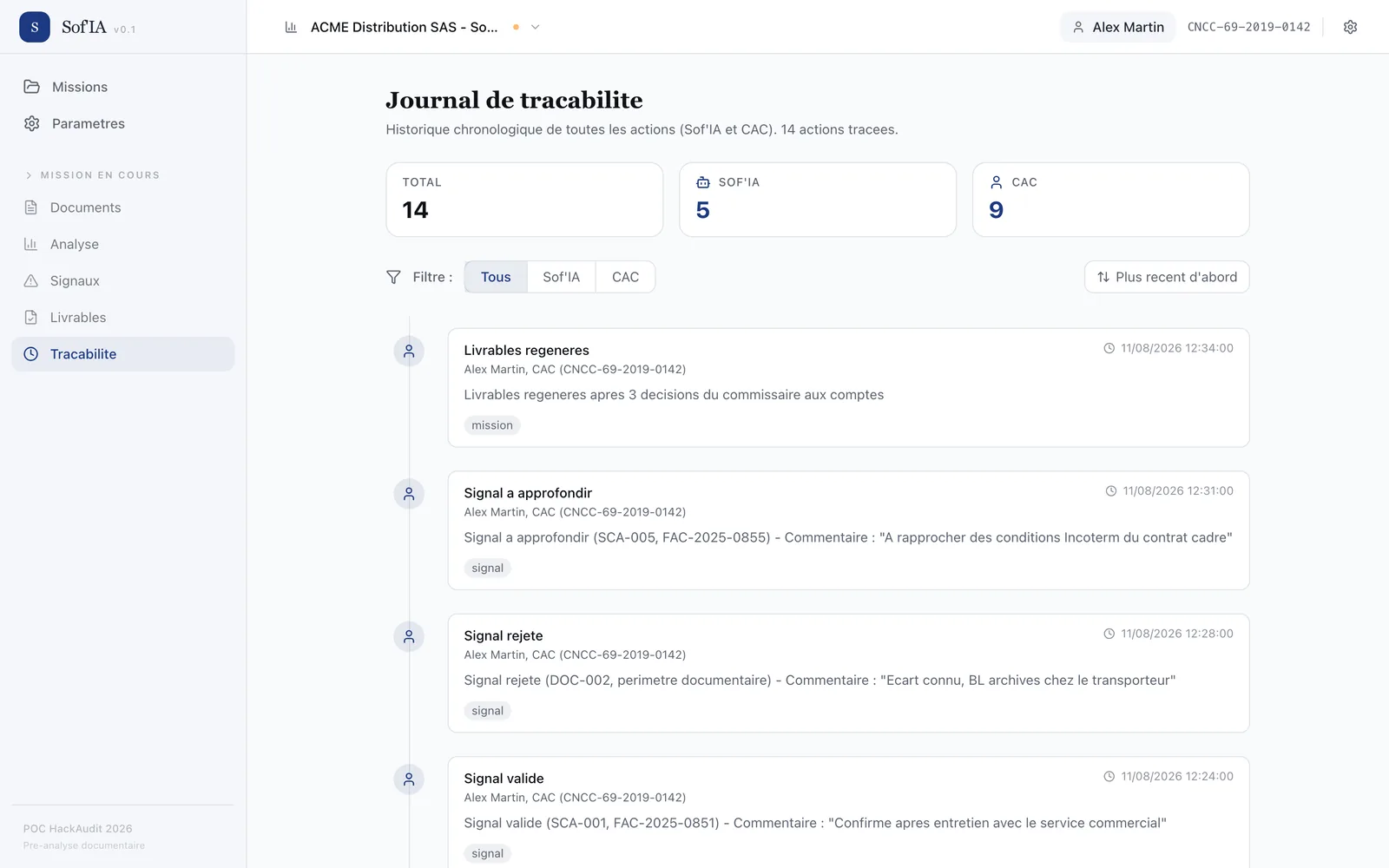Click signal tag on Signal rejete card

[488, 711]
